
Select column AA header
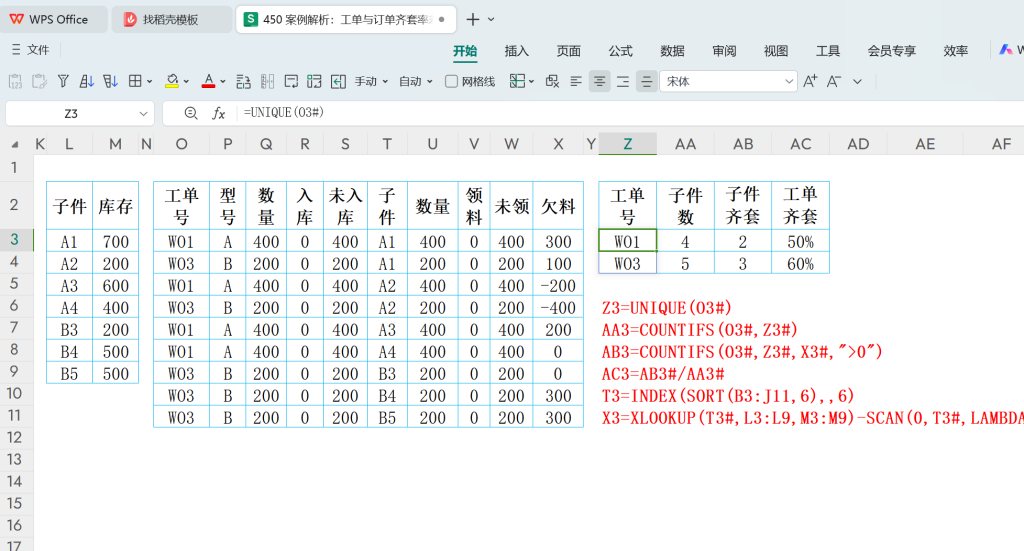coord(685,144)
